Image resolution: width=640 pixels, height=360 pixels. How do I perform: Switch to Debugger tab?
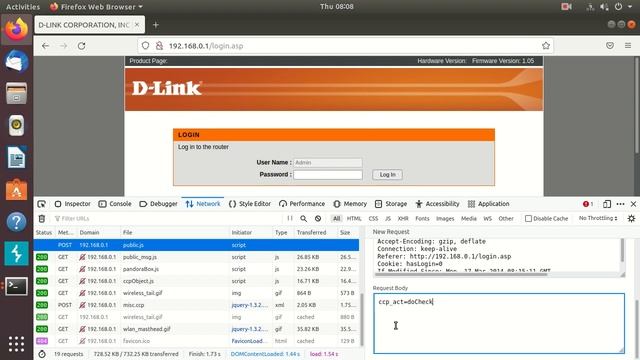(158, 204)
